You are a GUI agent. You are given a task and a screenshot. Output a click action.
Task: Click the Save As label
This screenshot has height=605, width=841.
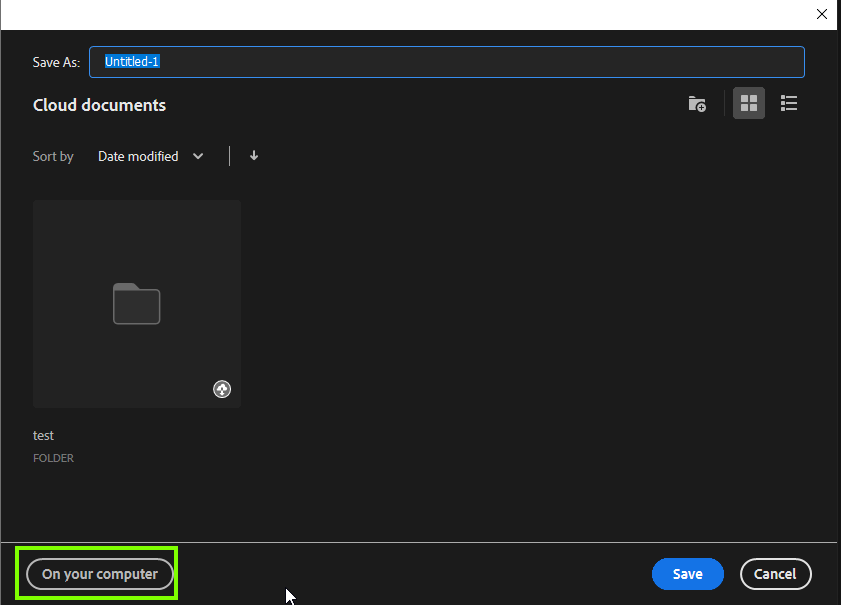[x=55, y=61]
